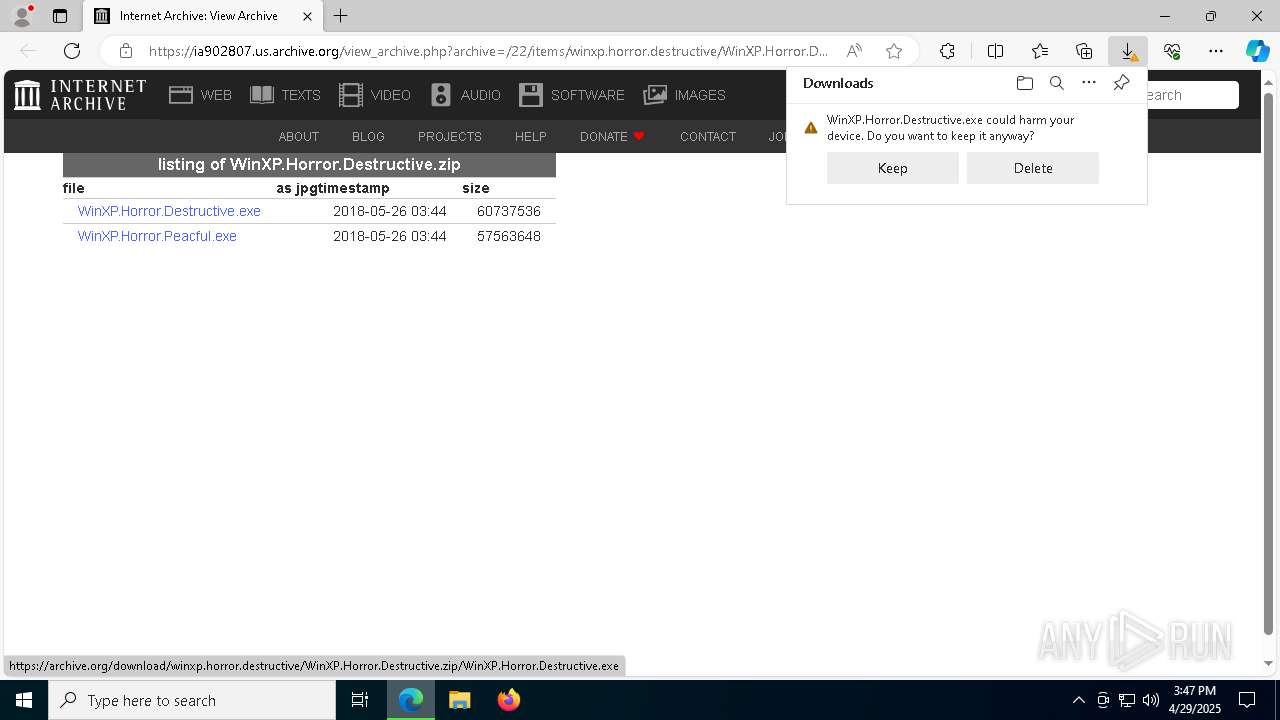
Task: Click the Downloads toolbar icon
Action: (x=1128, y=51)
